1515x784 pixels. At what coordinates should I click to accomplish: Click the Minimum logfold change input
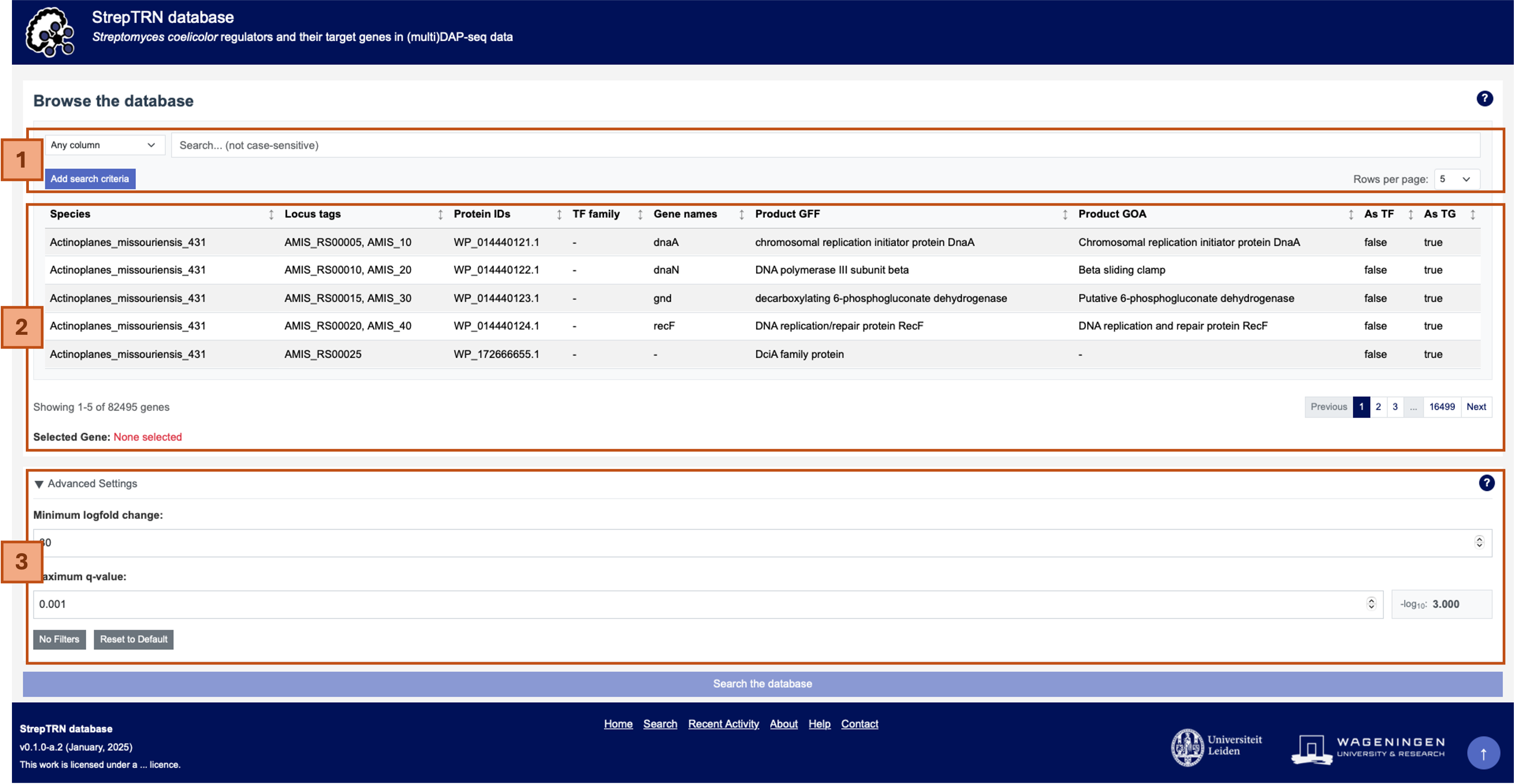tap(763, 543)
